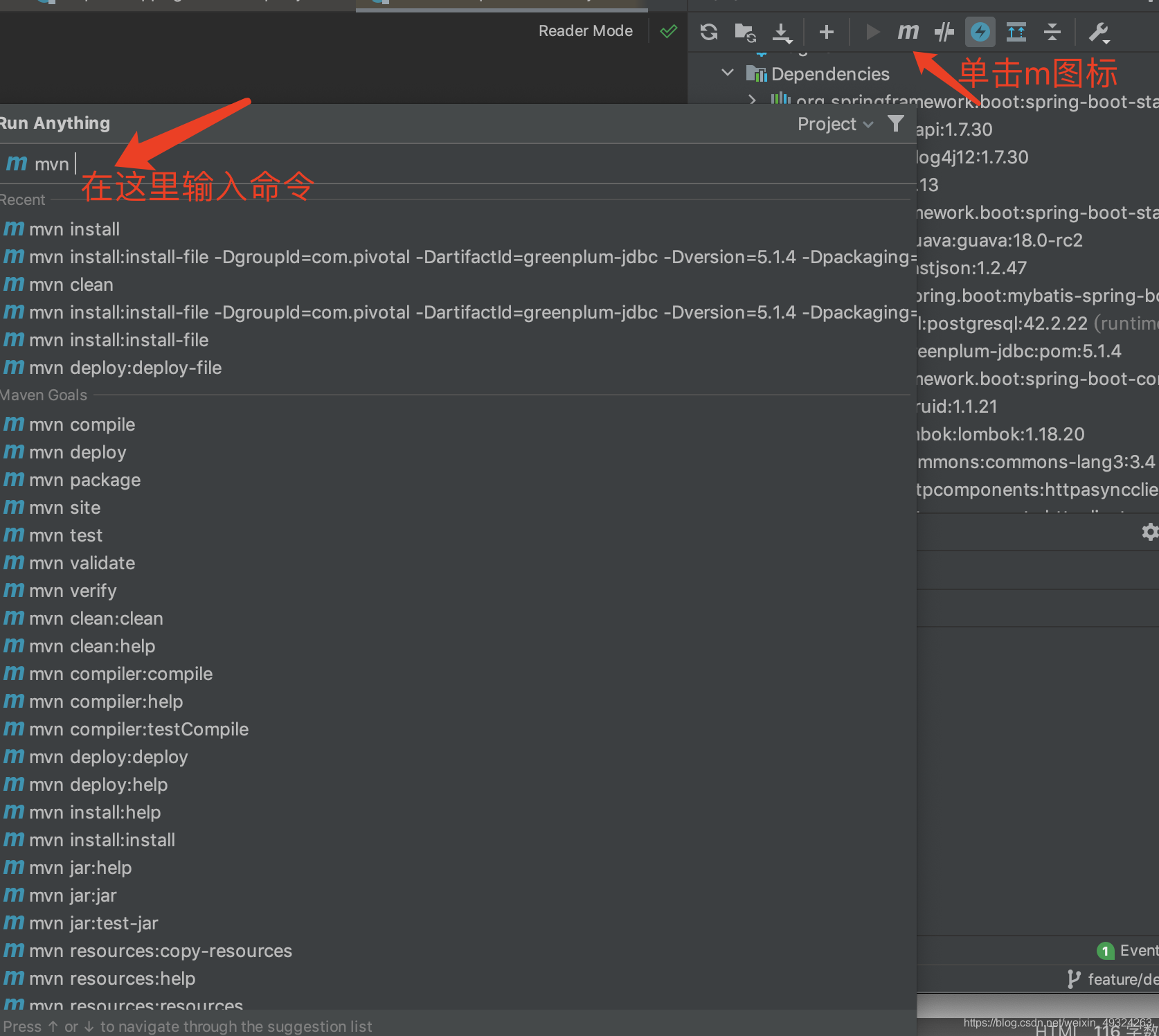The image size is (1159, 1036).
Task: Select log4j12:1.7.30 dependency in Maven panel
Action: click(972, 157)
